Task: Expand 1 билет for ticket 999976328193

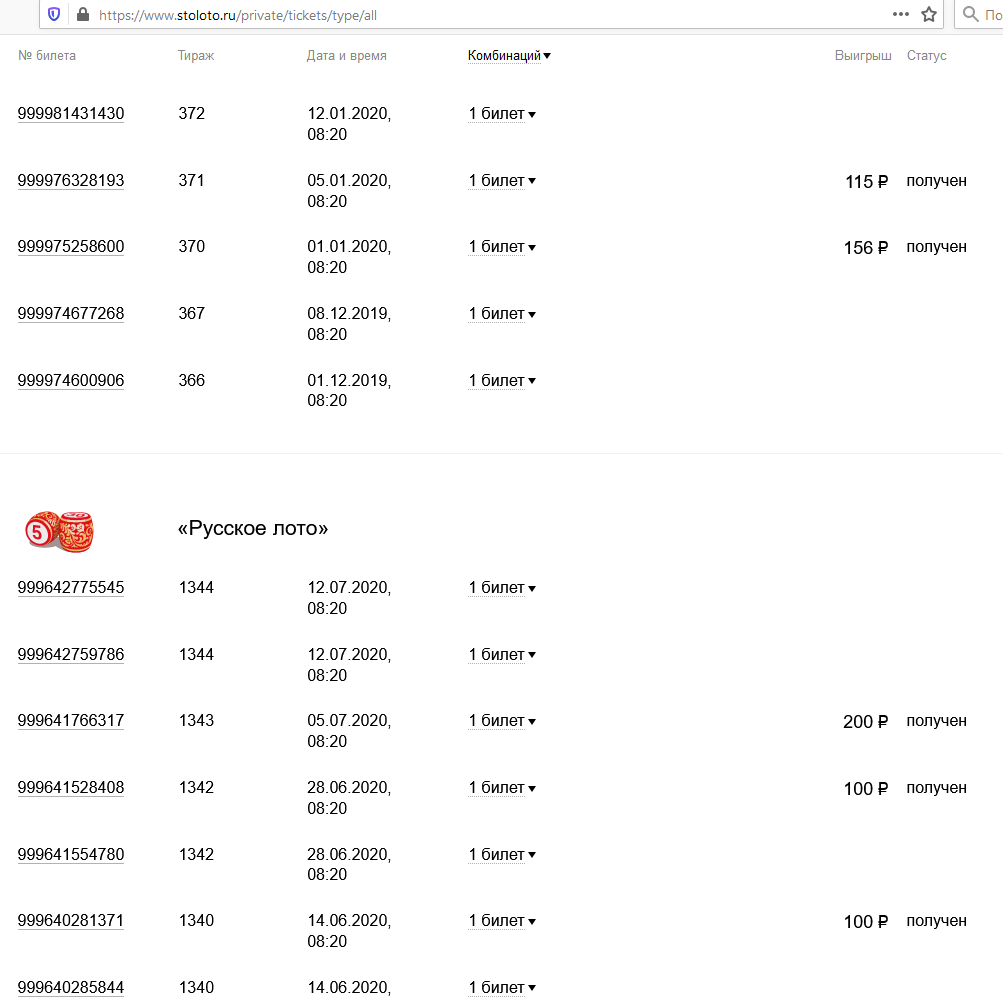Action: click(x=502, y=181)
